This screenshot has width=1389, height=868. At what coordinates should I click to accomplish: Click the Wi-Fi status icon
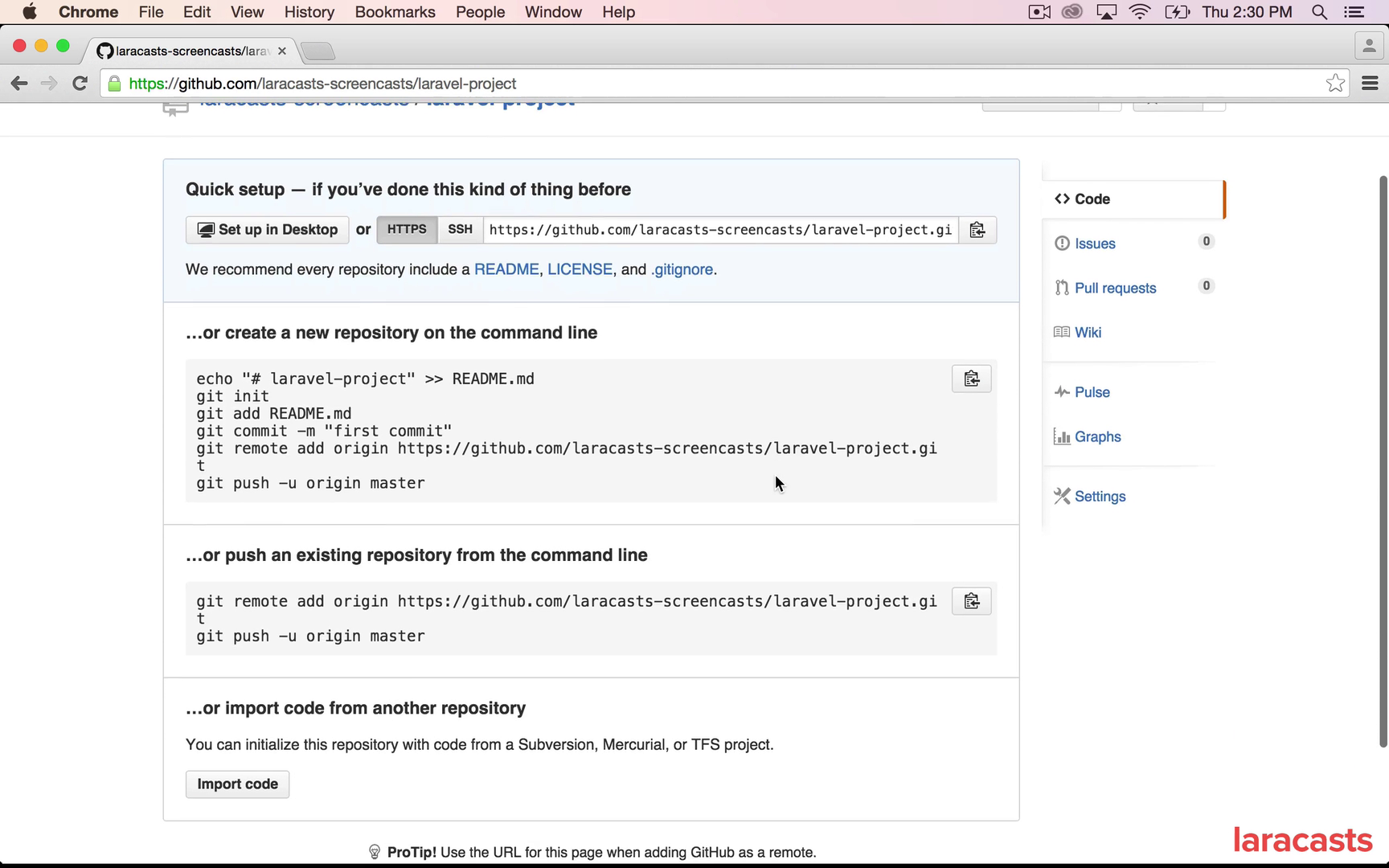click(x=1140, y=12)
